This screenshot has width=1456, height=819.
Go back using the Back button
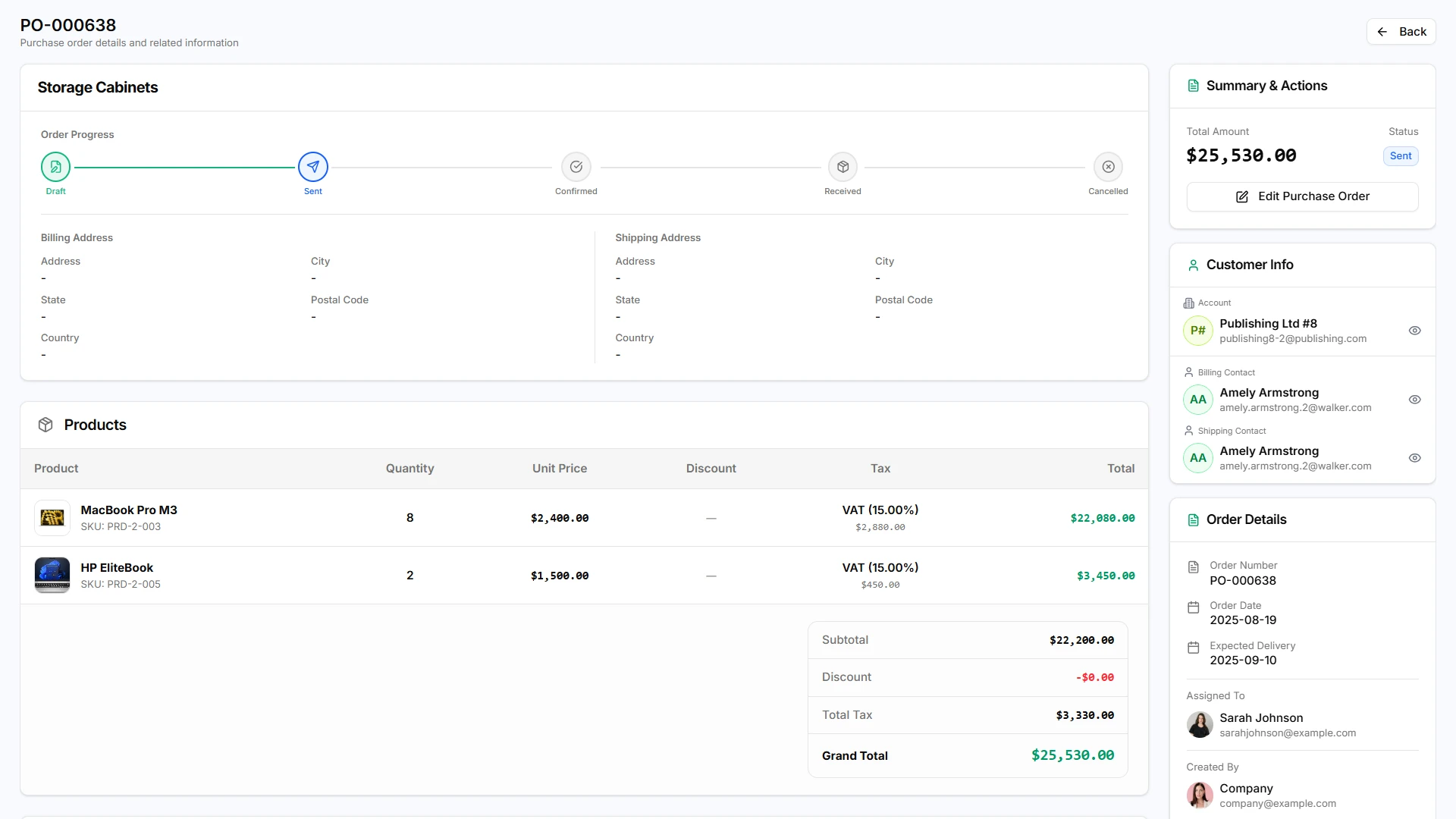pos(1401,32)
